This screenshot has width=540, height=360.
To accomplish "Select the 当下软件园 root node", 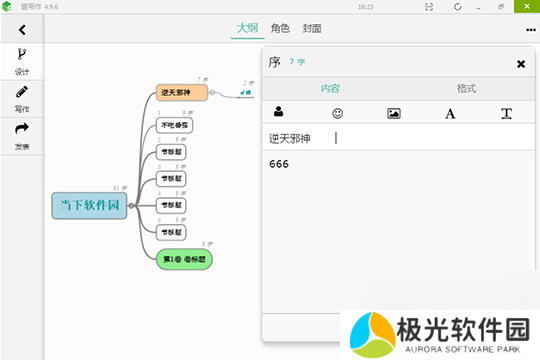I will [x=90, y=206].
